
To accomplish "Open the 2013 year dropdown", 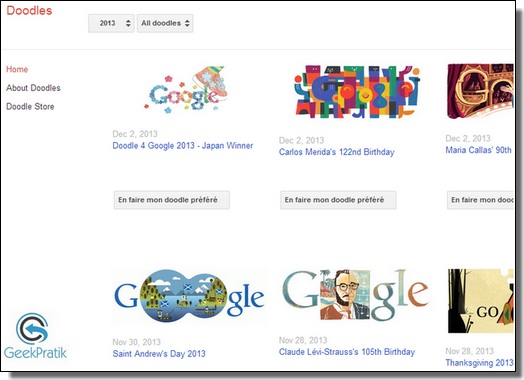I will (x=111, y=23).
